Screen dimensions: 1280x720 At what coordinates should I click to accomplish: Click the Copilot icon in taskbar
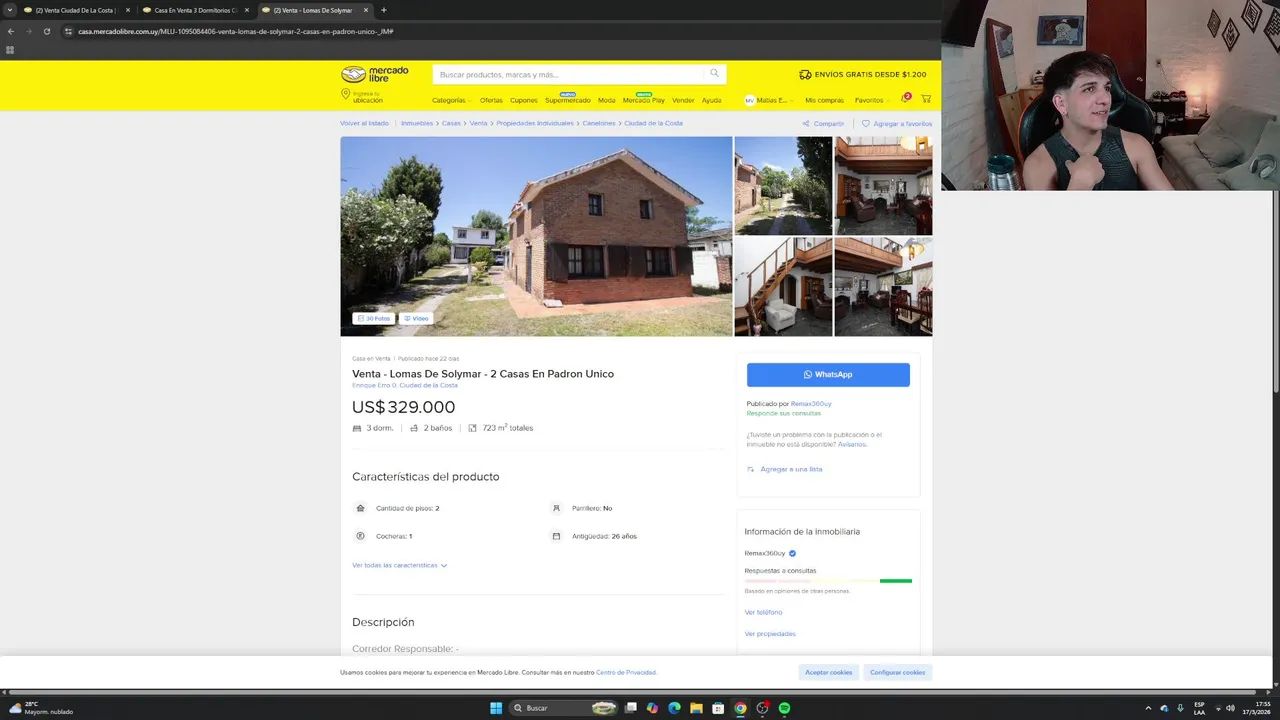(652, 708)
